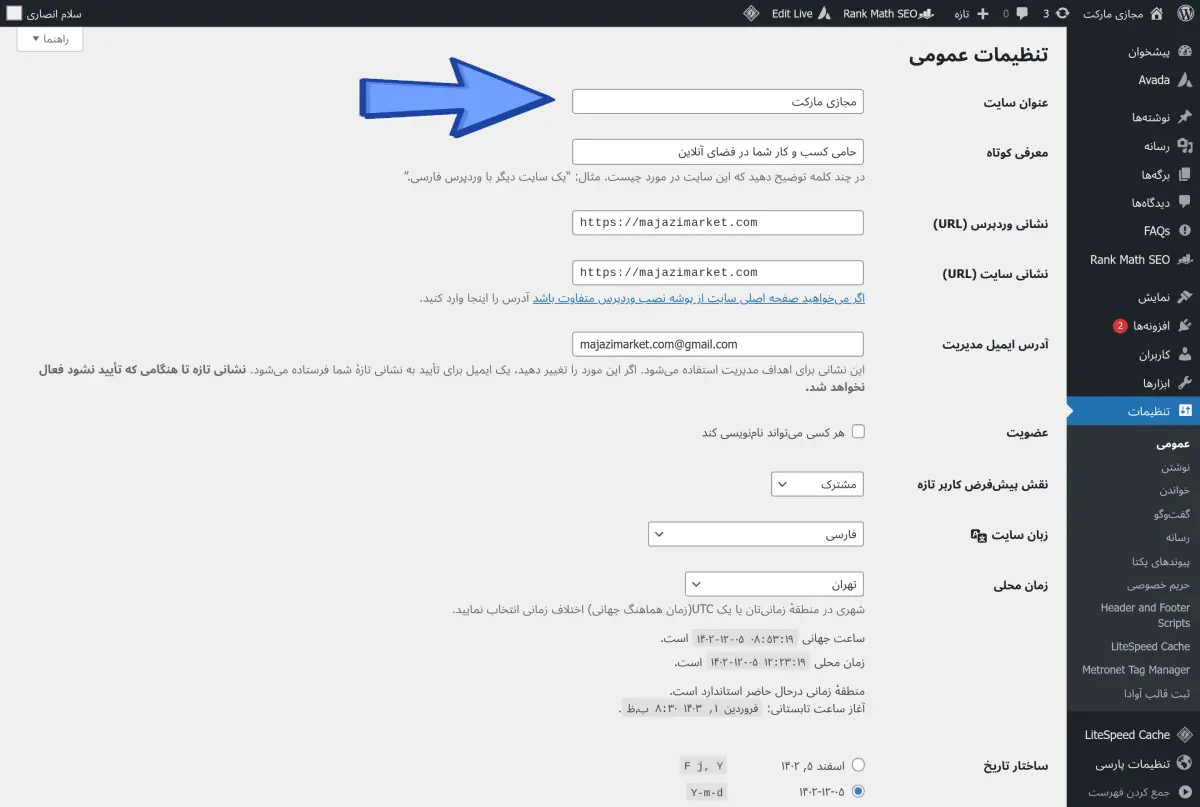Open the فارسی site language dropdown
The height and width of the screenshot is (807, 1200).
pyautogui.click(x=756, y=535)
